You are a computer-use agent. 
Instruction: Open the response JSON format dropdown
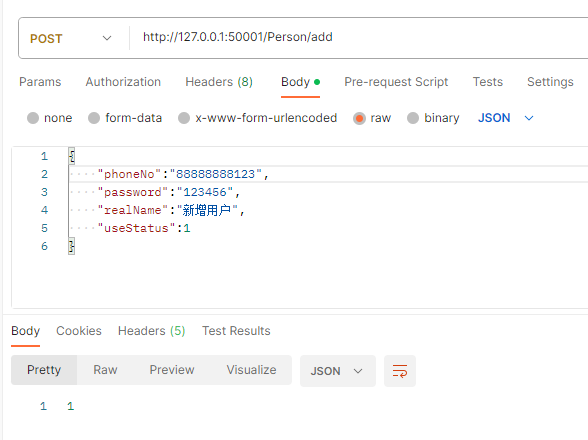pos(338,371)
